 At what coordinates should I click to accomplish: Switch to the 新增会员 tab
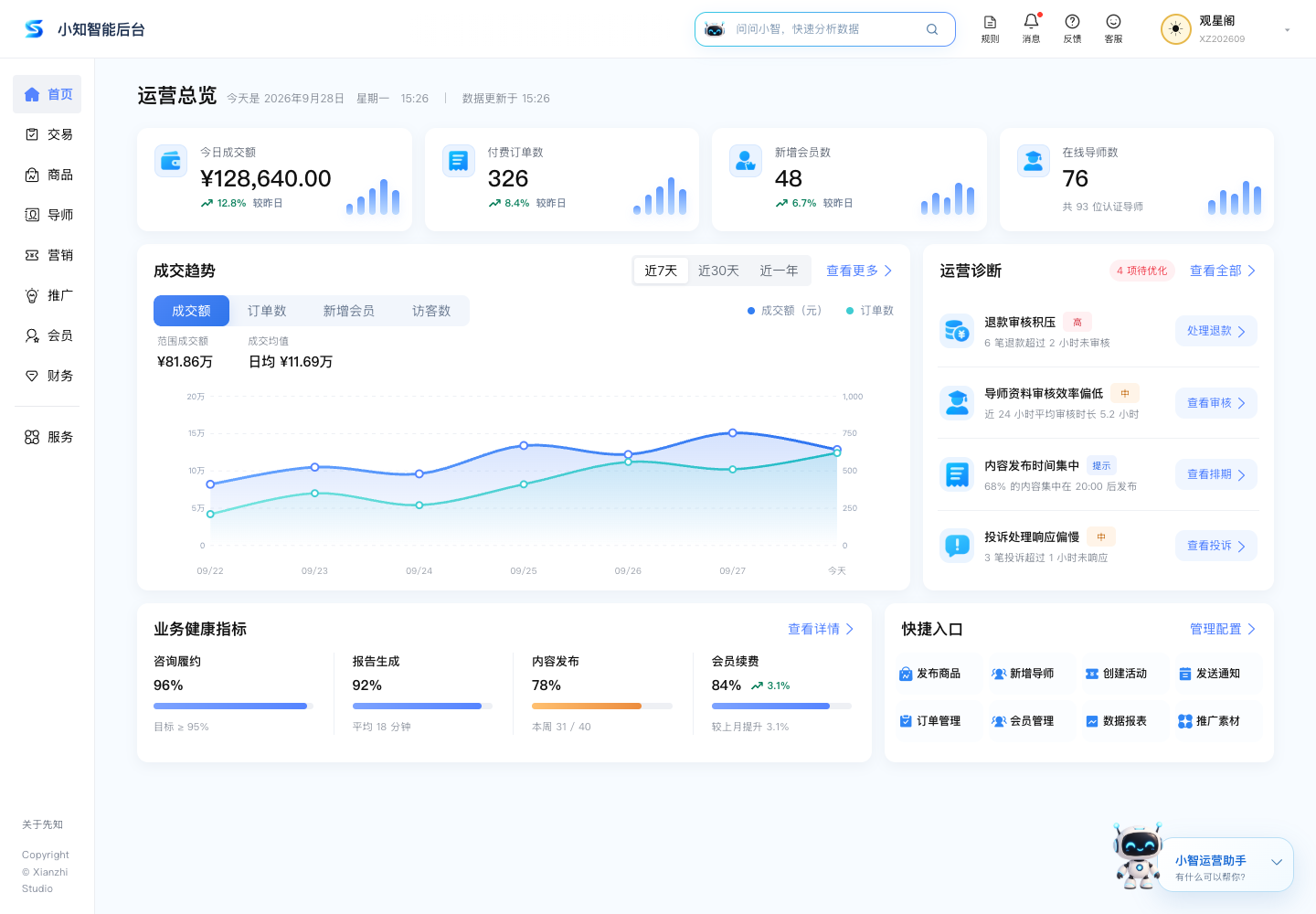coord(349,311)
